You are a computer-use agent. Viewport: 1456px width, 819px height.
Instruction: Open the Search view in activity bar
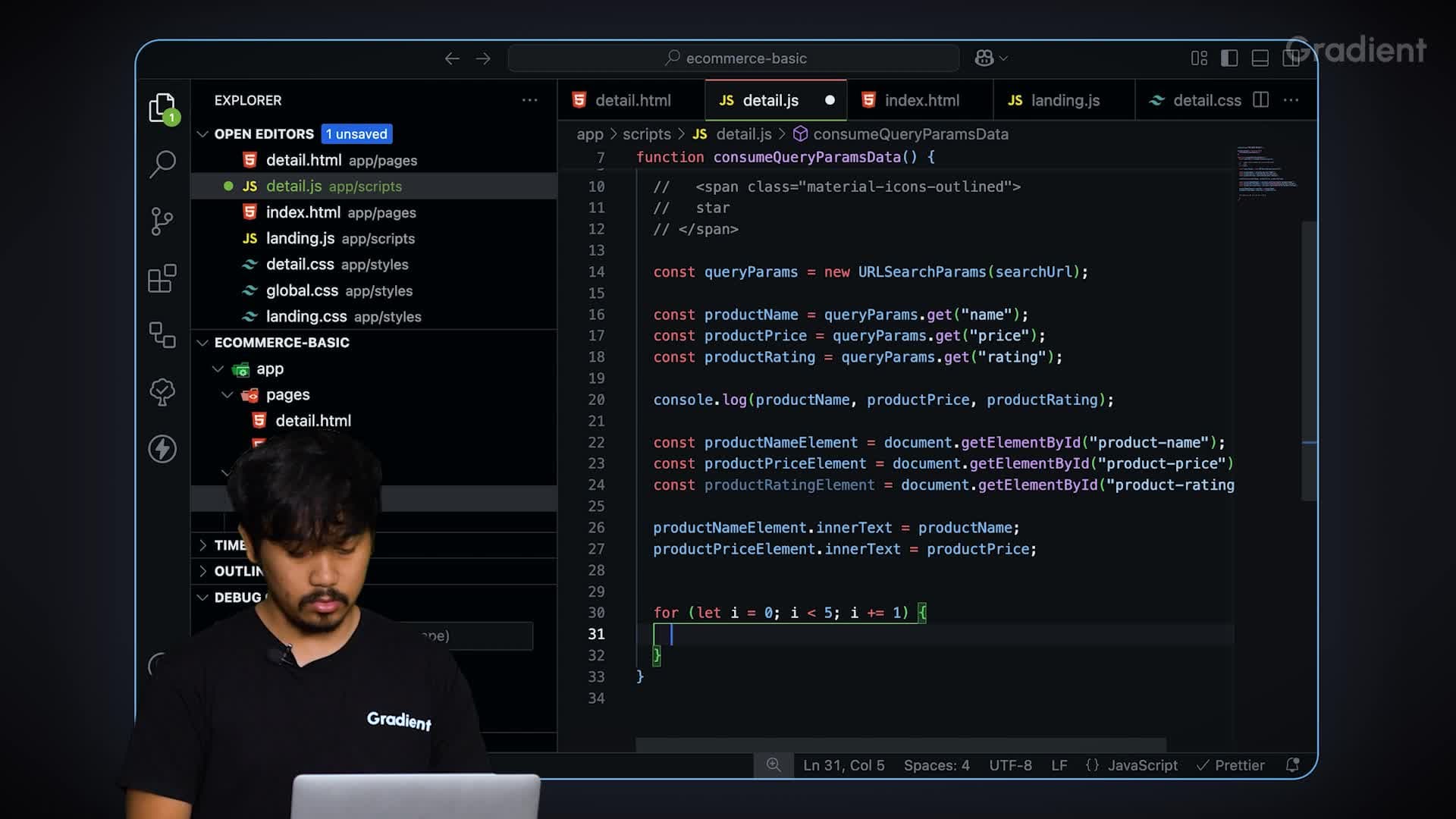(x=162, y=164)
